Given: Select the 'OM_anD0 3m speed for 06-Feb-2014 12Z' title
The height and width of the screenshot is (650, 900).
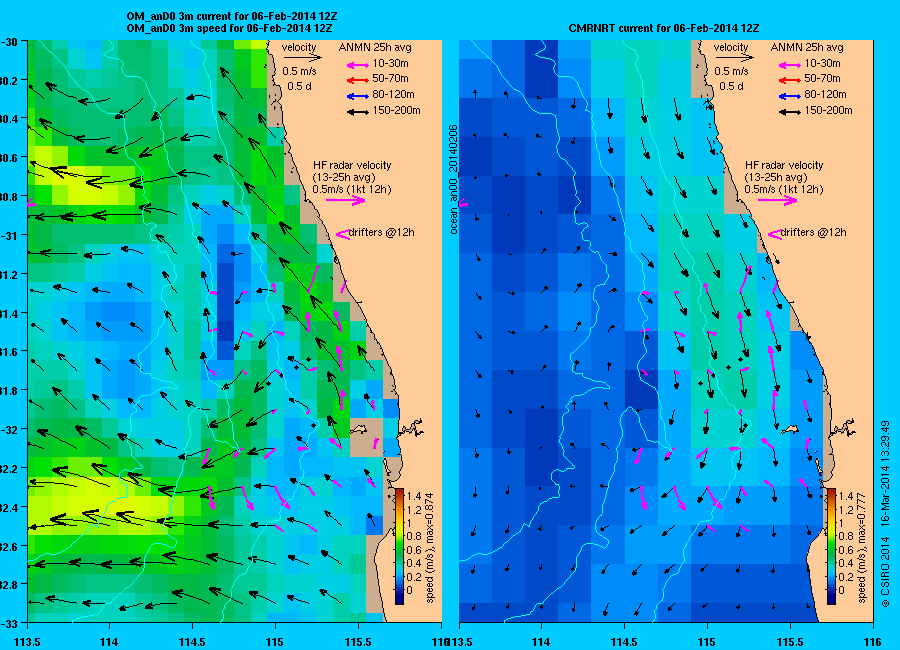Looking at the screenshot, I should (x=230, y=28).
